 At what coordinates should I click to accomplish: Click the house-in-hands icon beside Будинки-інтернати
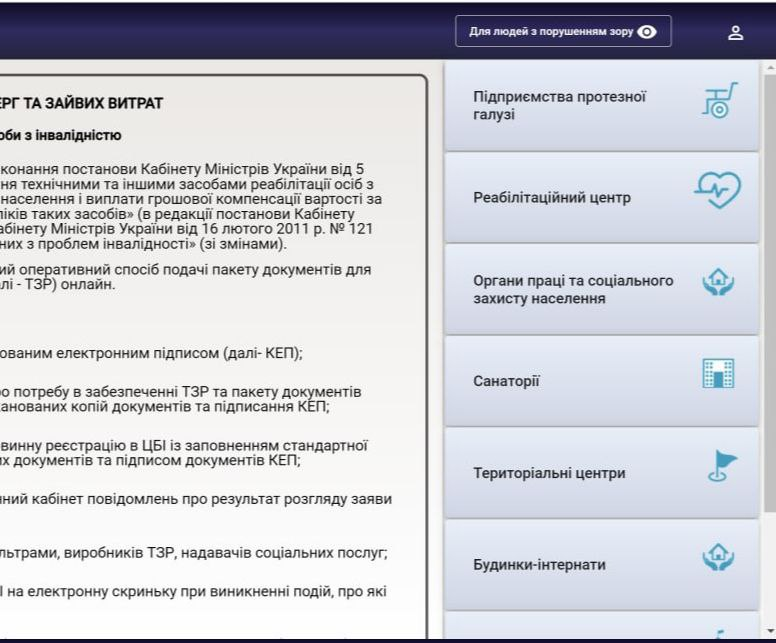pos(718,556)
